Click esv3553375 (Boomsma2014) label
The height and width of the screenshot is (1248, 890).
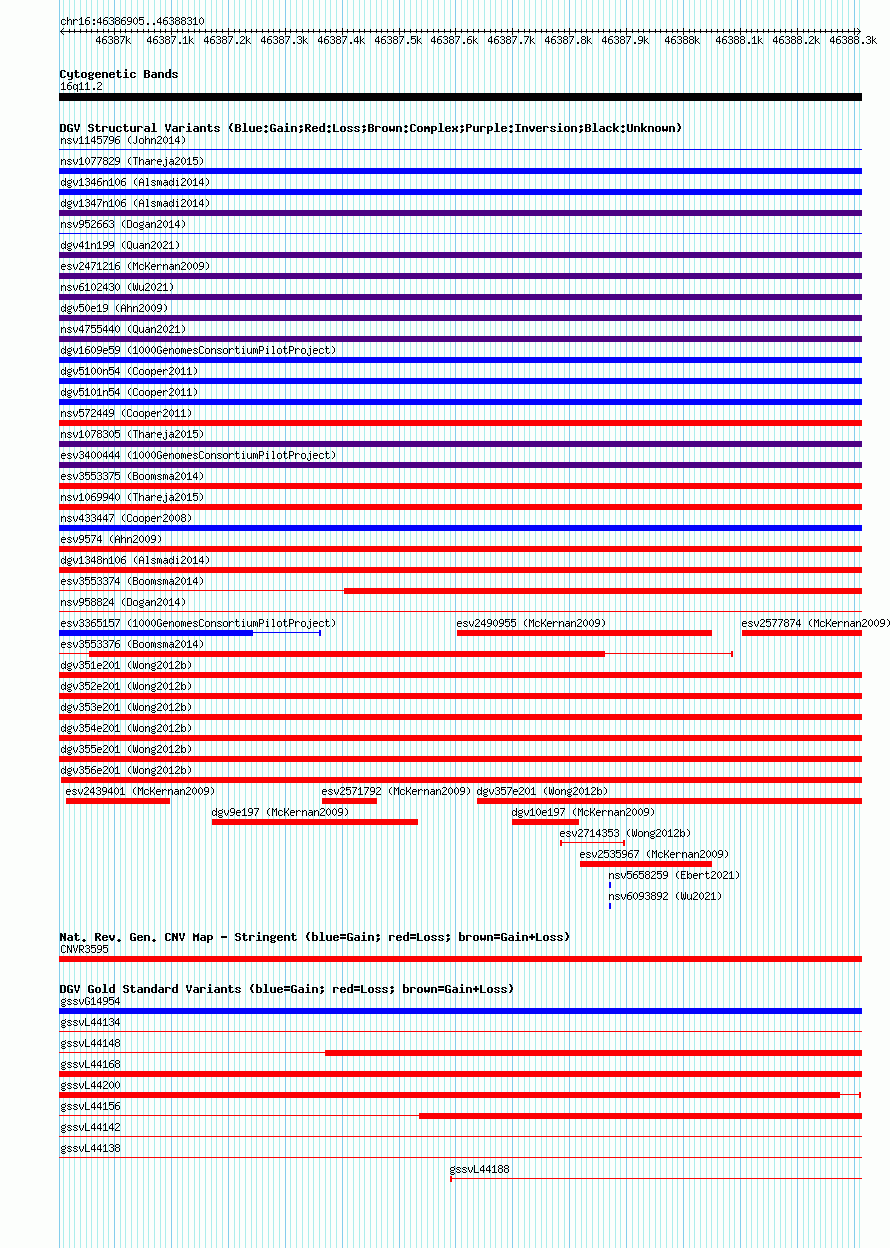coord(132,477)
